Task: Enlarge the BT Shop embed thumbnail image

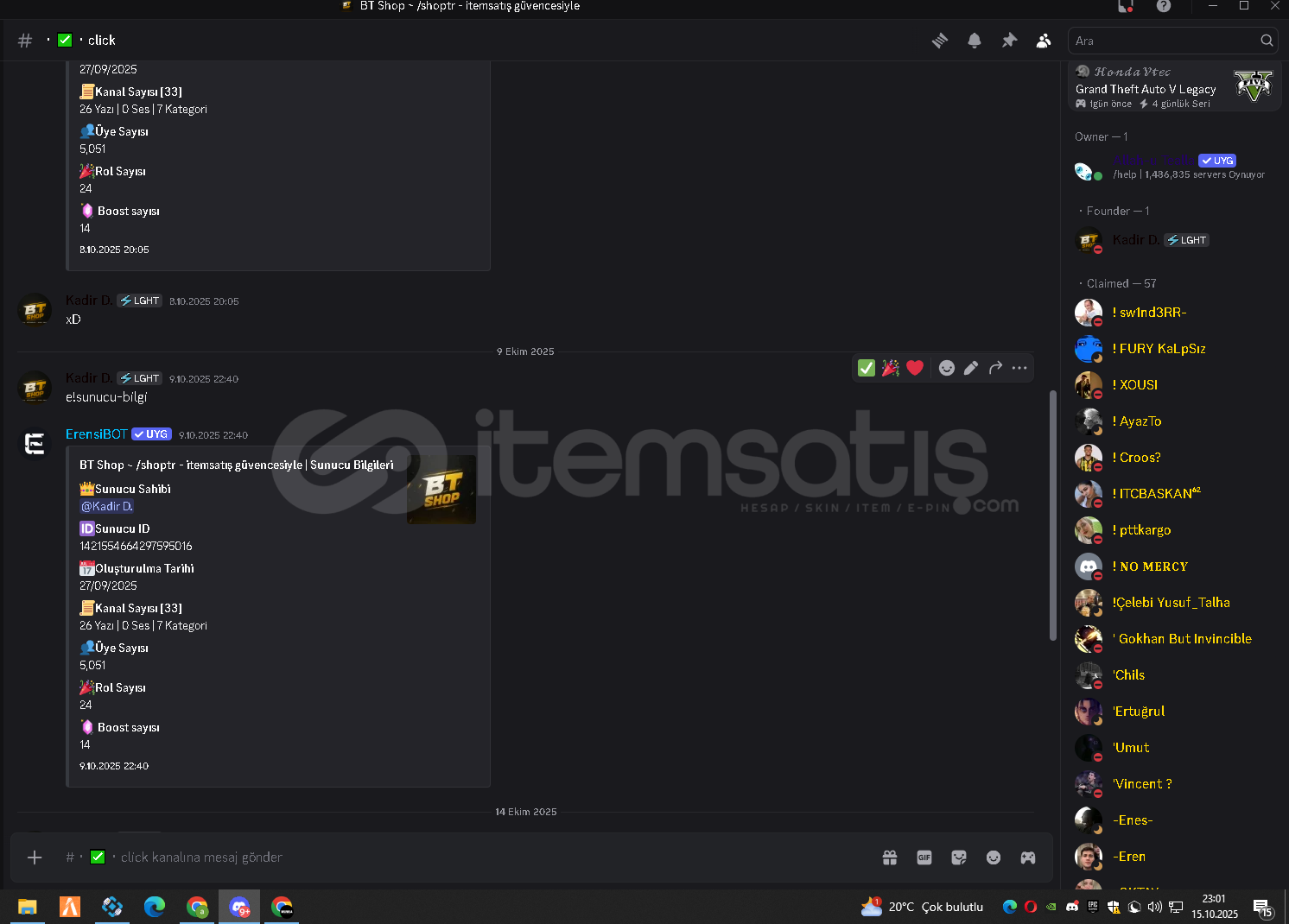Action: tap(441, 490)
